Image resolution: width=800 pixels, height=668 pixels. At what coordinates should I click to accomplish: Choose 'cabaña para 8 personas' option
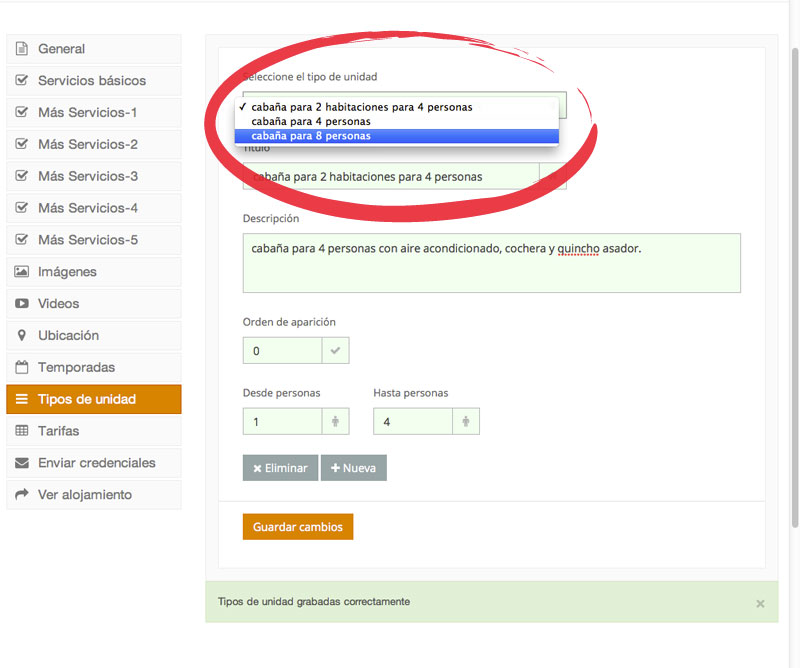coord(397,136)
